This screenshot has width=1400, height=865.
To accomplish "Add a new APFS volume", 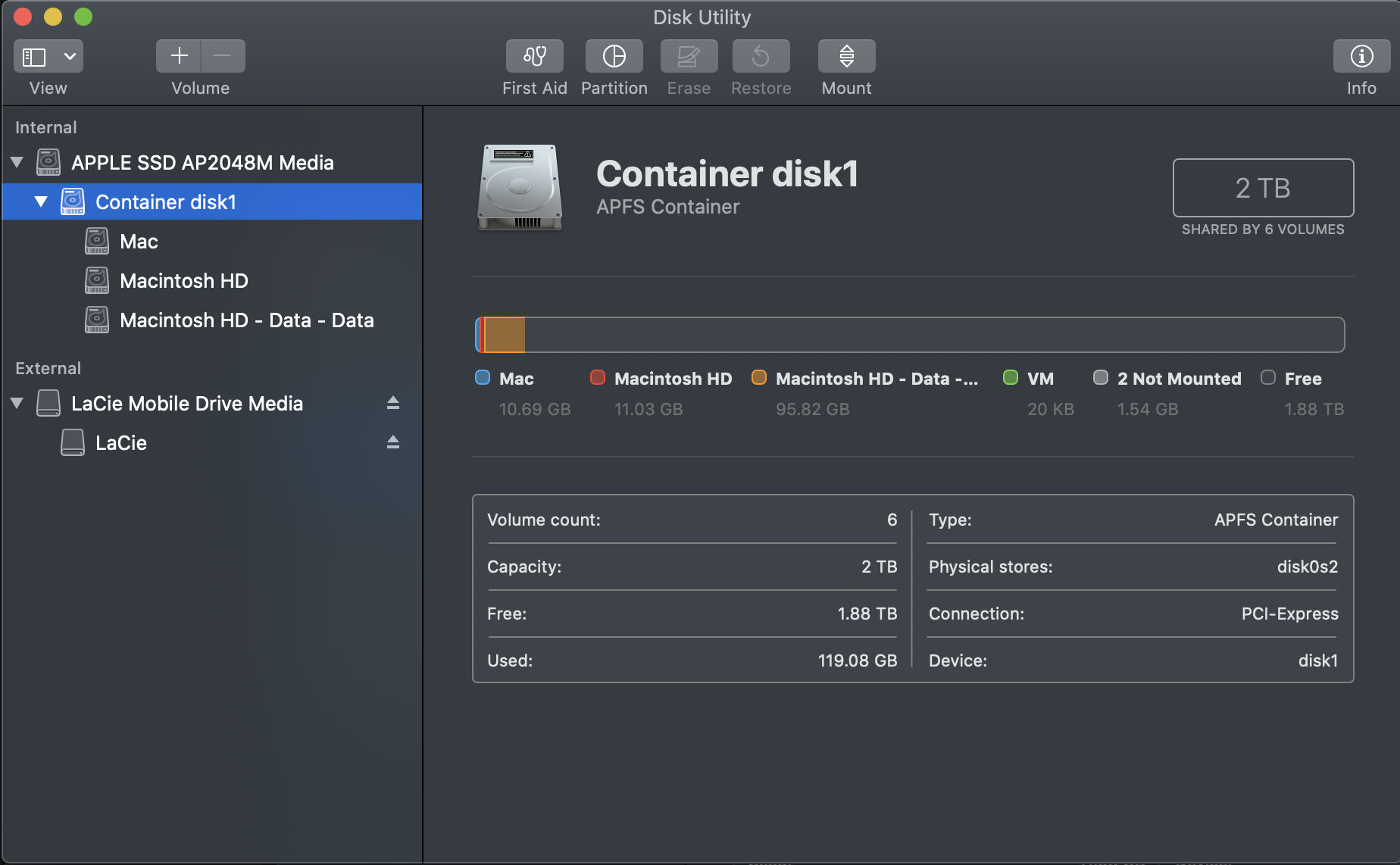I will pos(179,57).
